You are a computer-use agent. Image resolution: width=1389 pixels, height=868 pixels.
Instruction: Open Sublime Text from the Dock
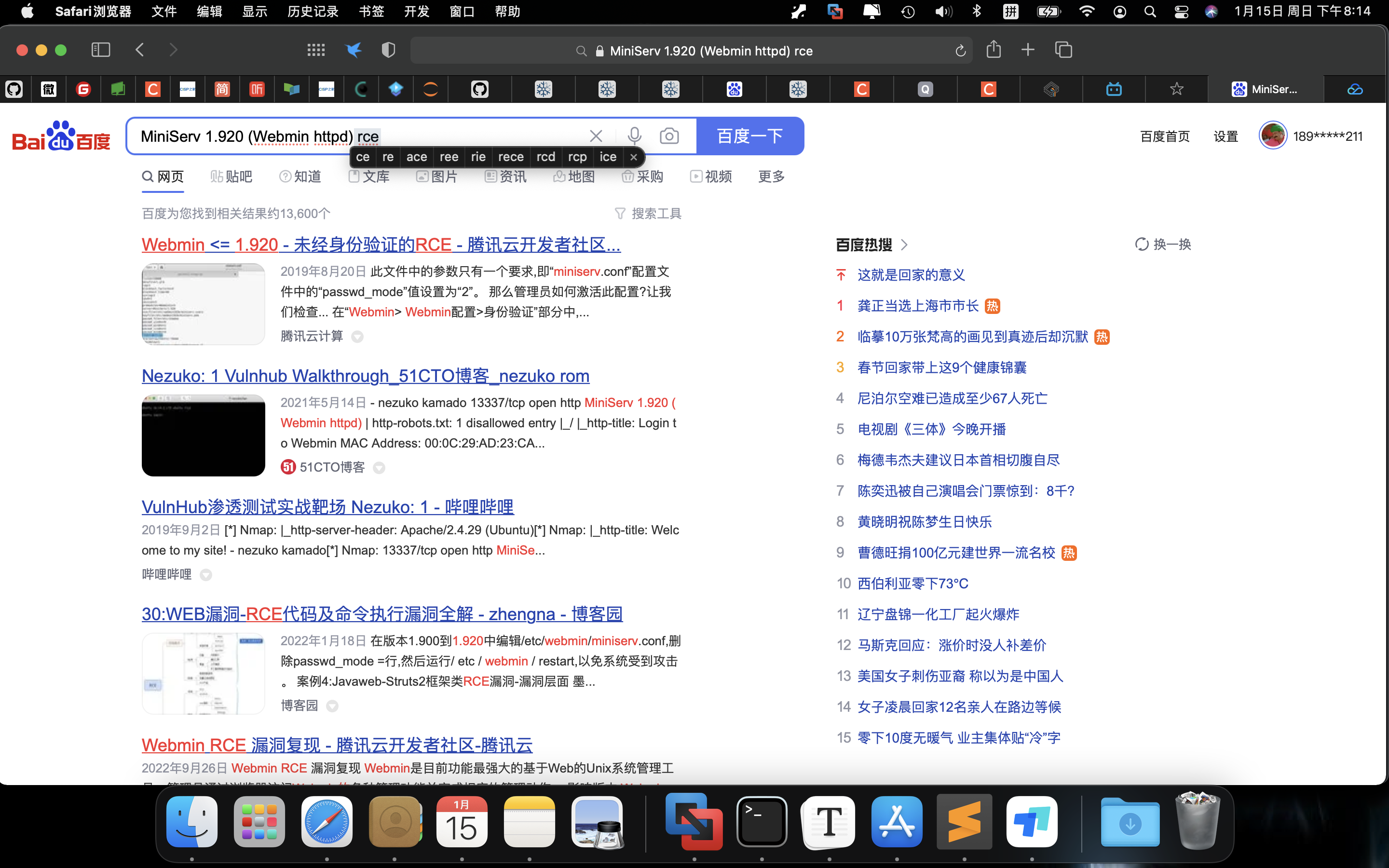[964, 822]
